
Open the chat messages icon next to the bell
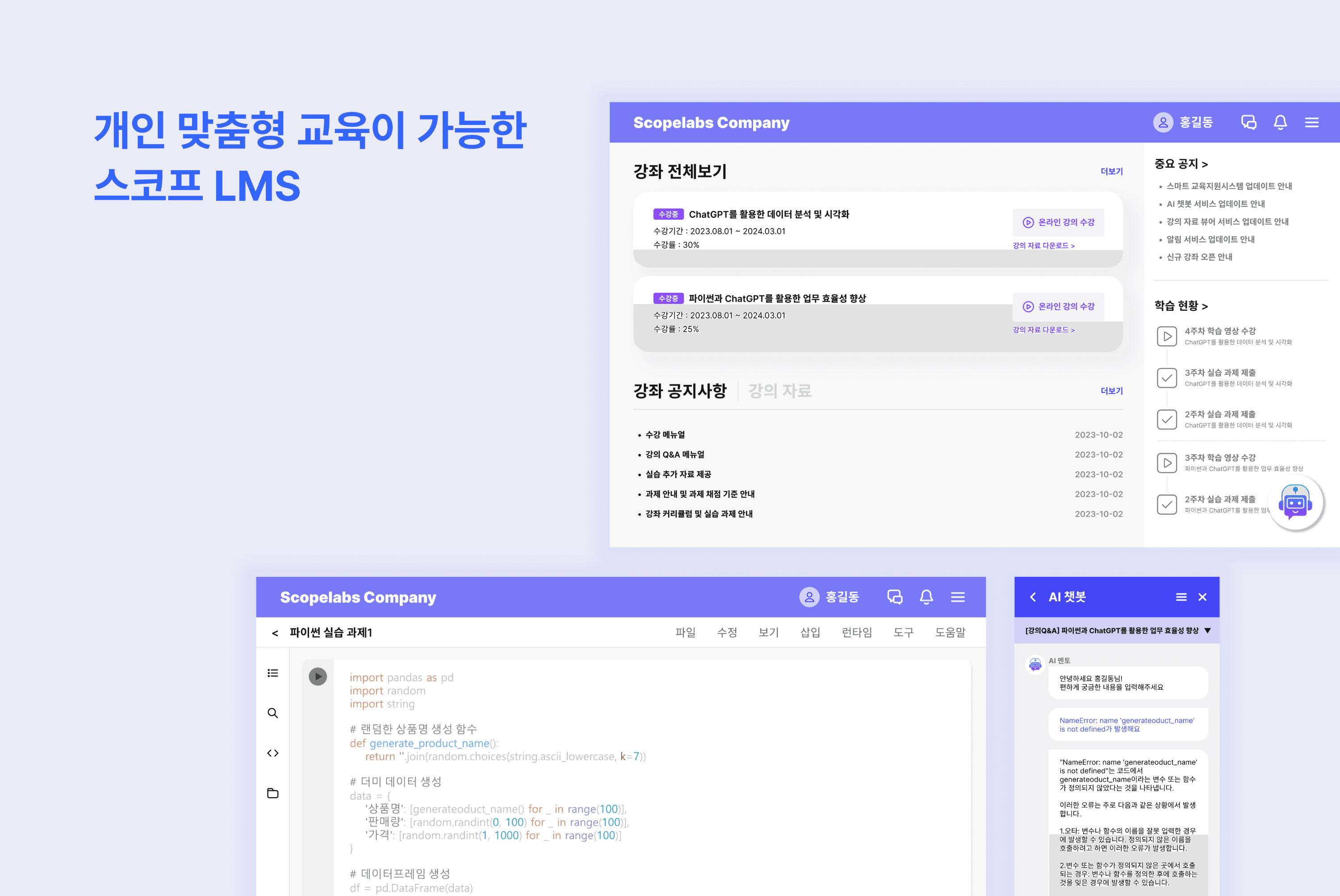pos(1248,122)
